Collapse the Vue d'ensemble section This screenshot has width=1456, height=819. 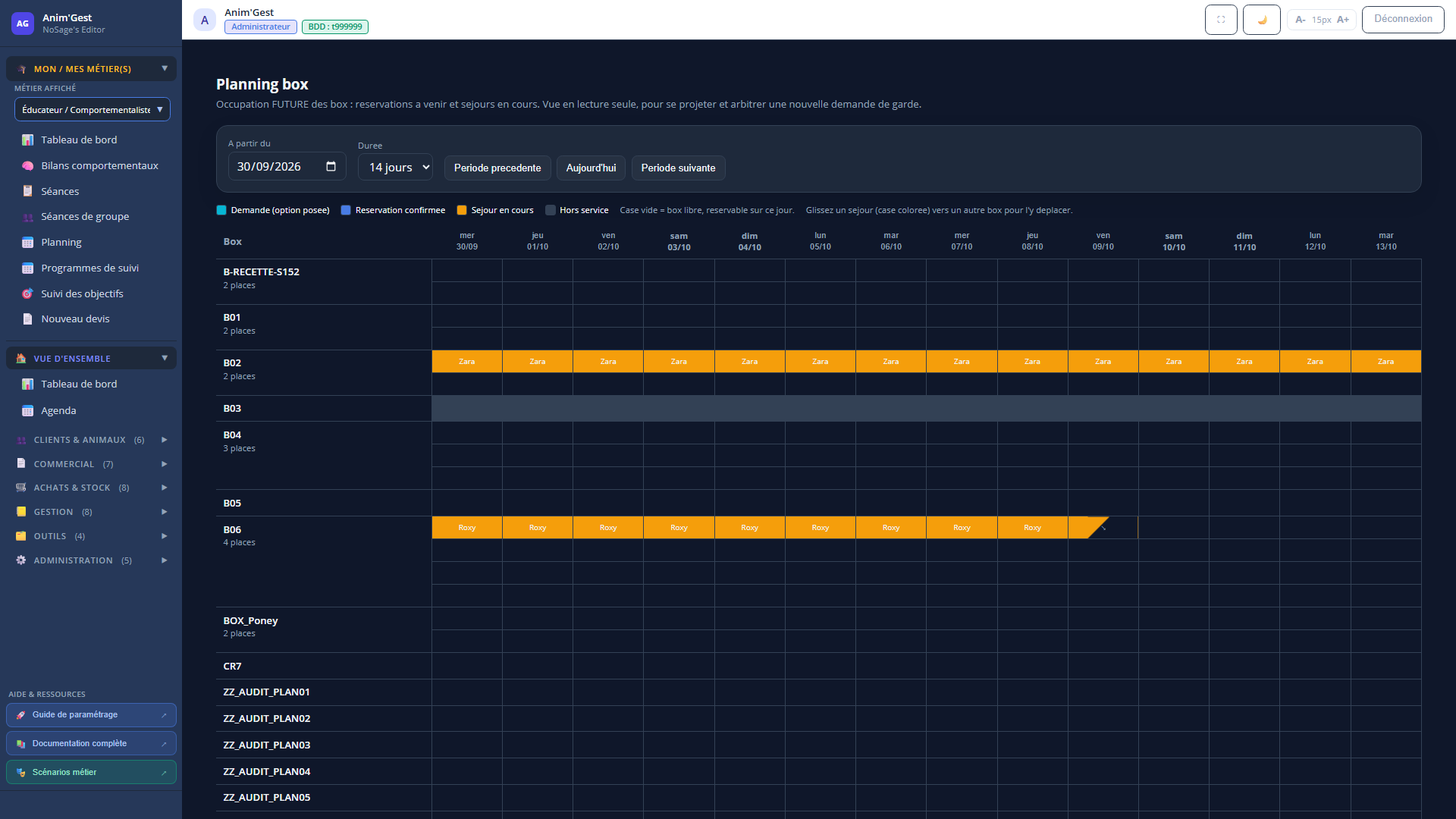[91, 359]
